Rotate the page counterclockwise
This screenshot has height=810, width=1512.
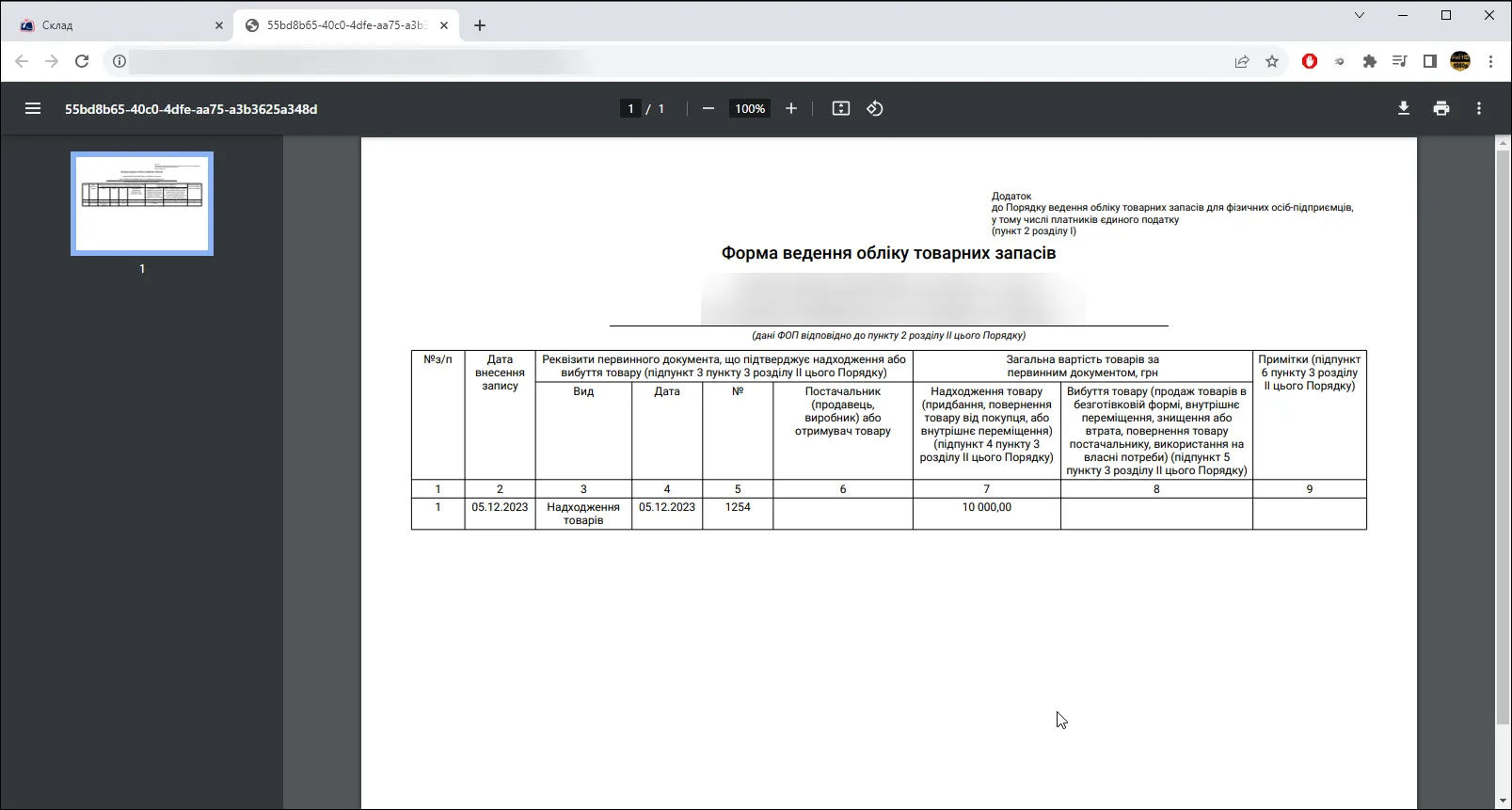click(875, 108)
